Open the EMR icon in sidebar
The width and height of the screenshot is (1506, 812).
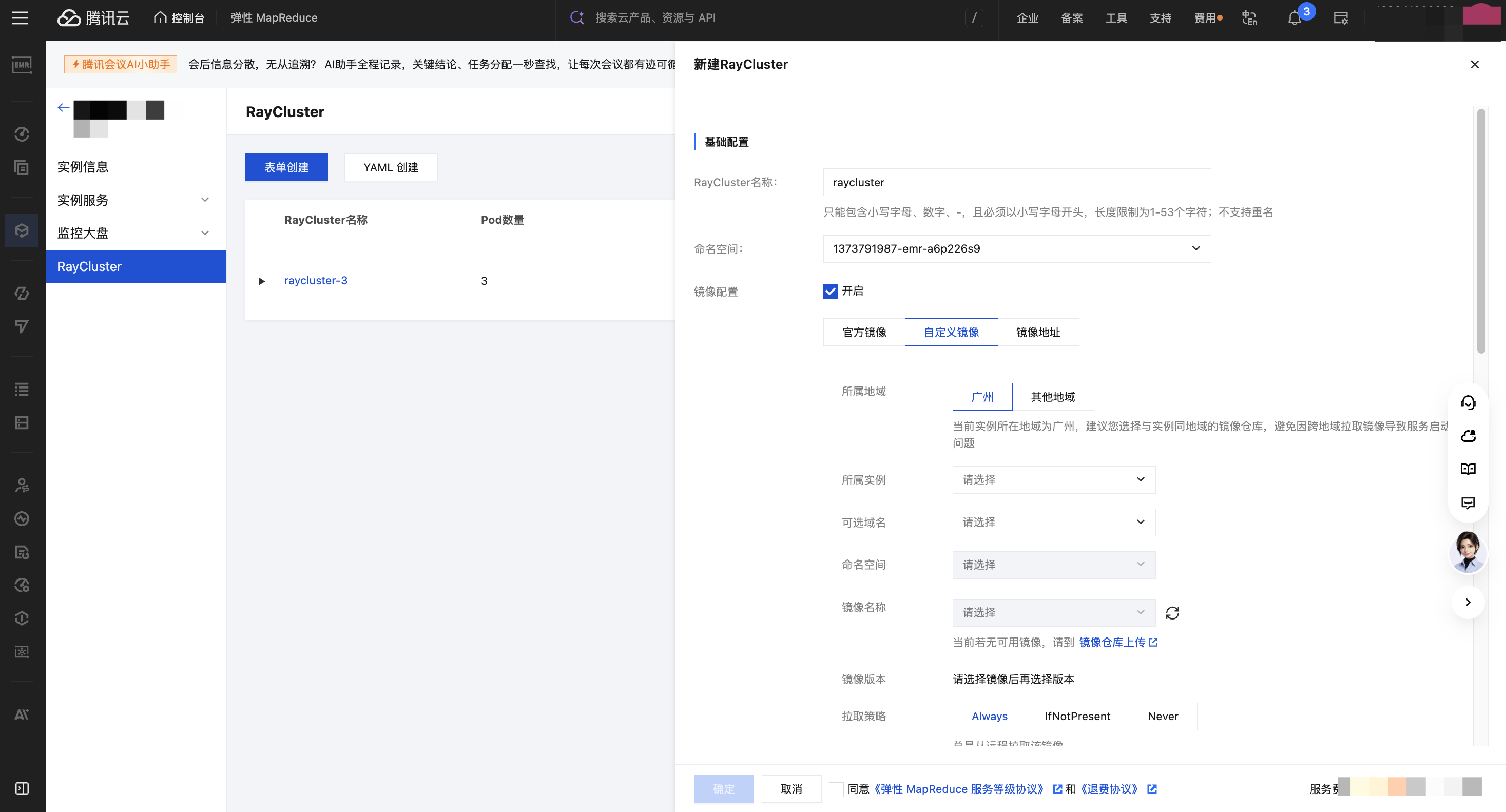pyautogui.click(x=22, y=65)
